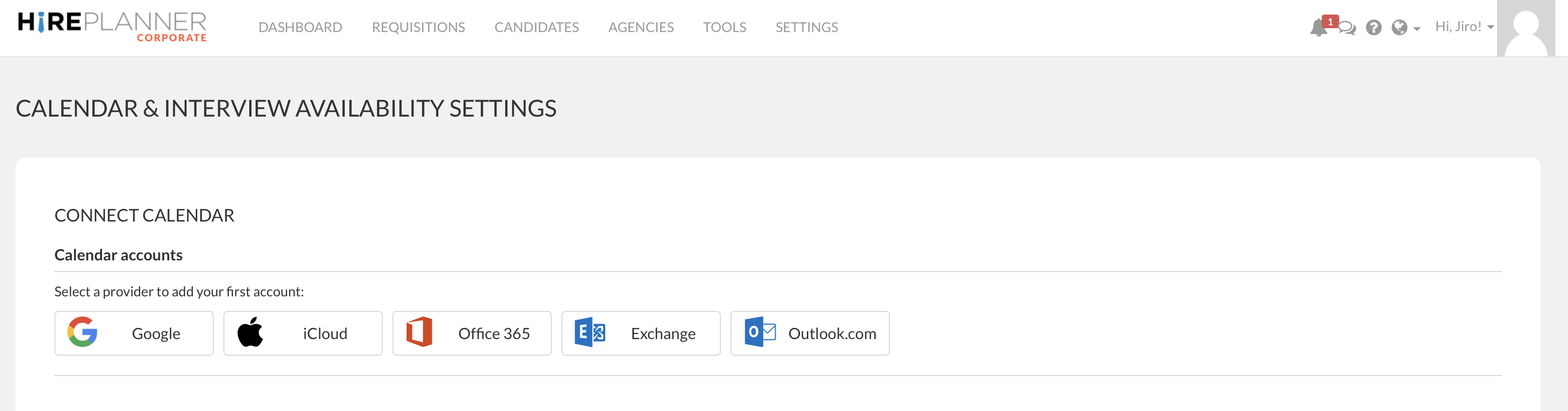1568x411 pixels.
Task: Go to the Dashboard
Action: pyautogui.click(x=300, y=27)
